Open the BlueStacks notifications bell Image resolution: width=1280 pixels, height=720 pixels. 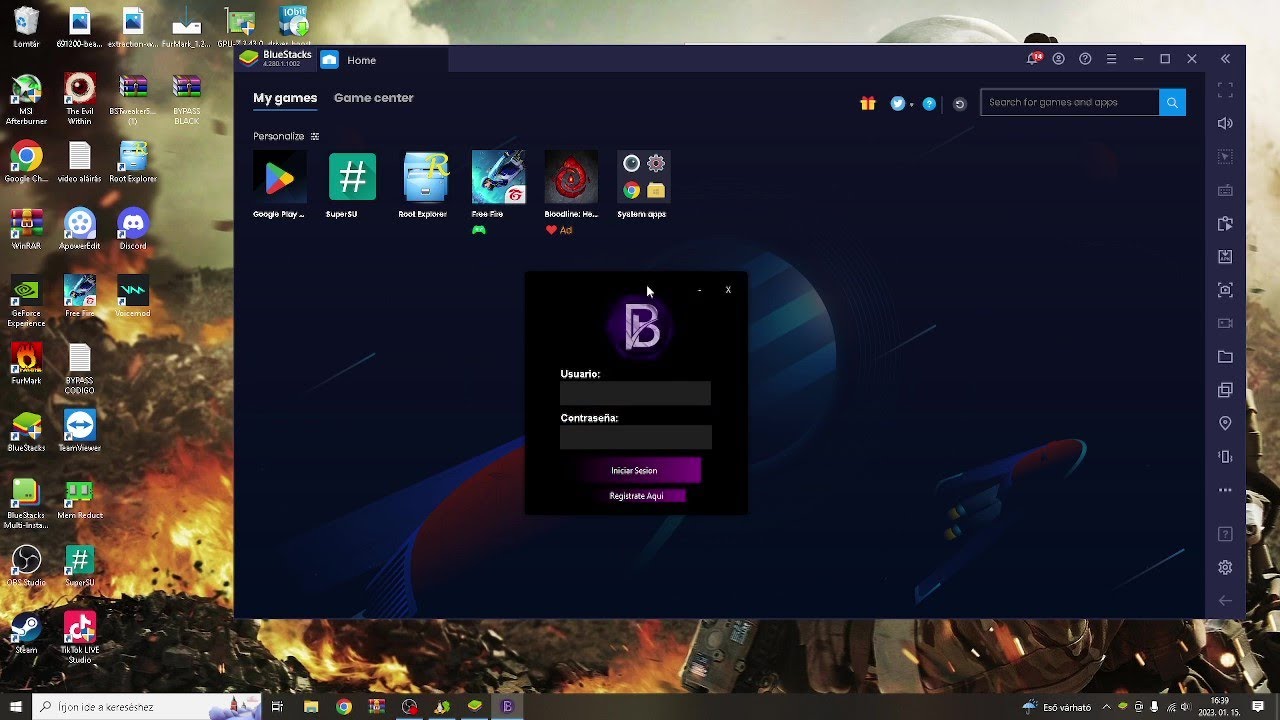tap(1033, 59)
